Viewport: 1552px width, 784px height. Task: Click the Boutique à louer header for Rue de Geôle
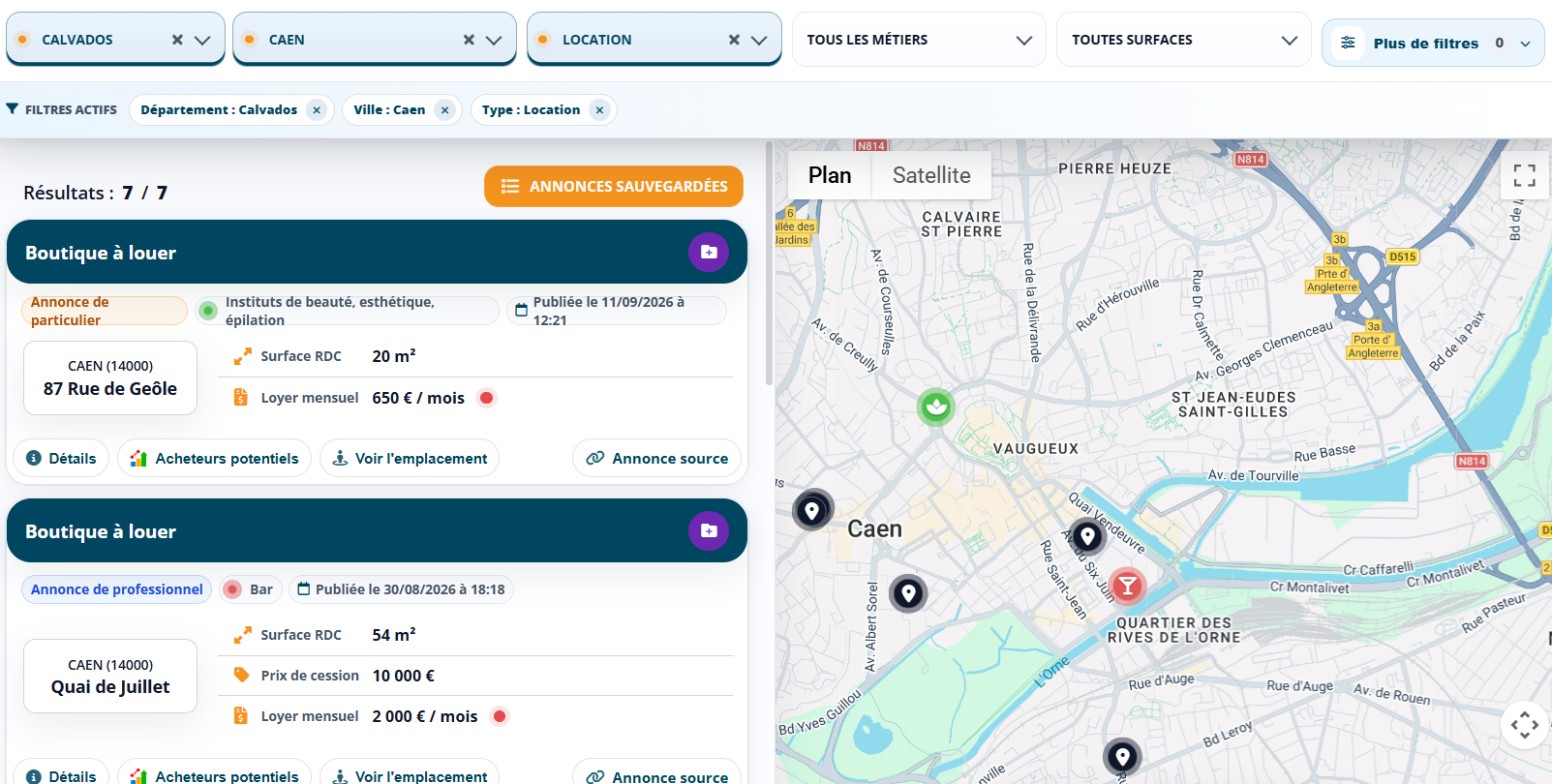coord(377,252)
